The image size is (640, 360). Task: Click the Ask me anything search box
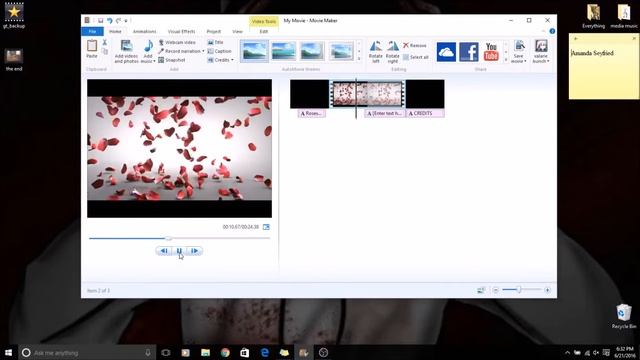[x=87, y=353]
